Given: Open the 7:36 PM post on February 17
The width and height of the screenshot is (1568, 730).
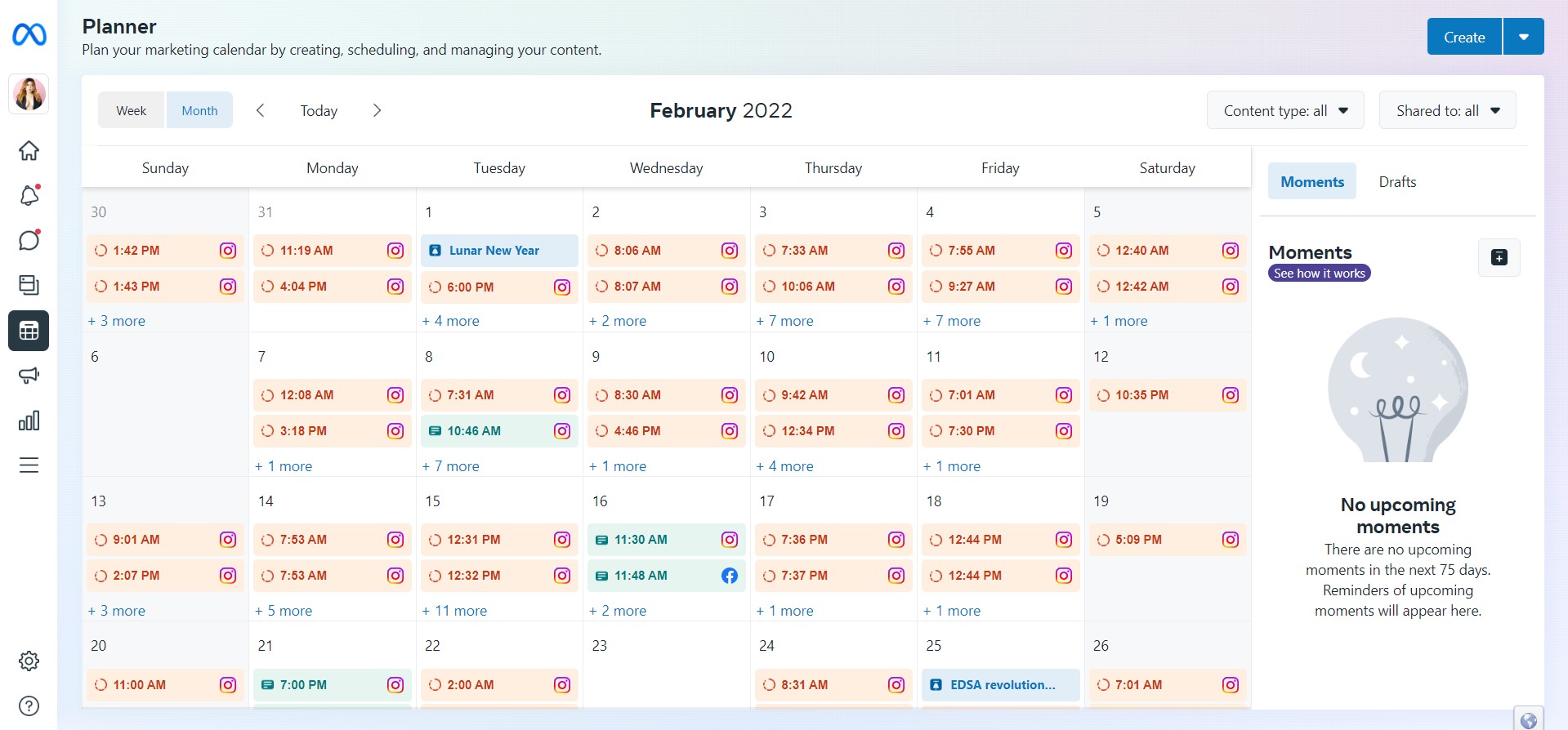Looking at the screenshot, I should pos(833,540).
